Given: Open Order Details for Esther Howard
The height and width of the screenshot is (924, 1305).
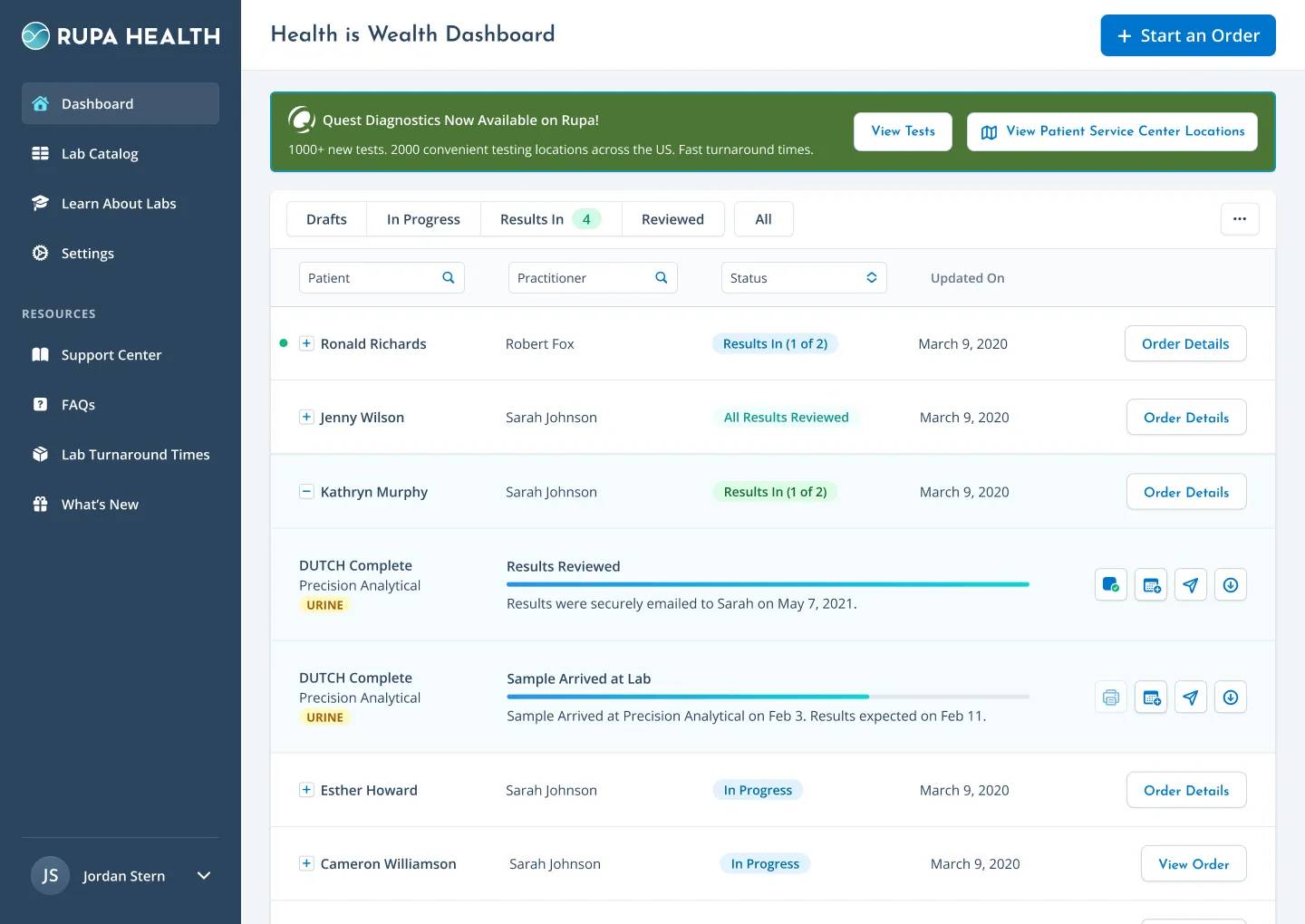Looking at the screenshot, I should [1186, 790].
